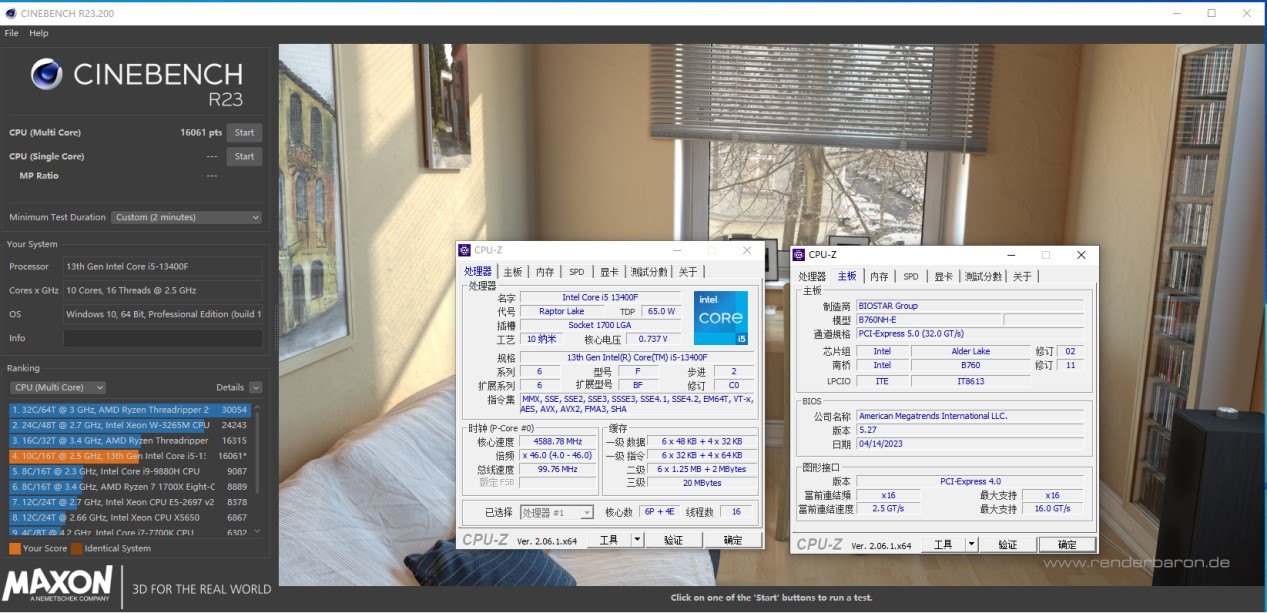Select the Intel Xeon E5-2697 v2 ranking row
This screenshot has width=1267, height=613.
[130, 502]
